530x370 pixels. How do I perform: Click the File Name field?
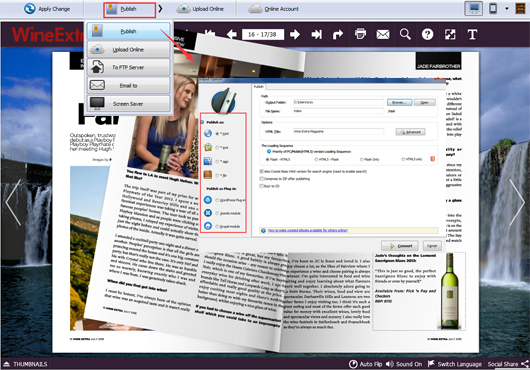(338, 111)
